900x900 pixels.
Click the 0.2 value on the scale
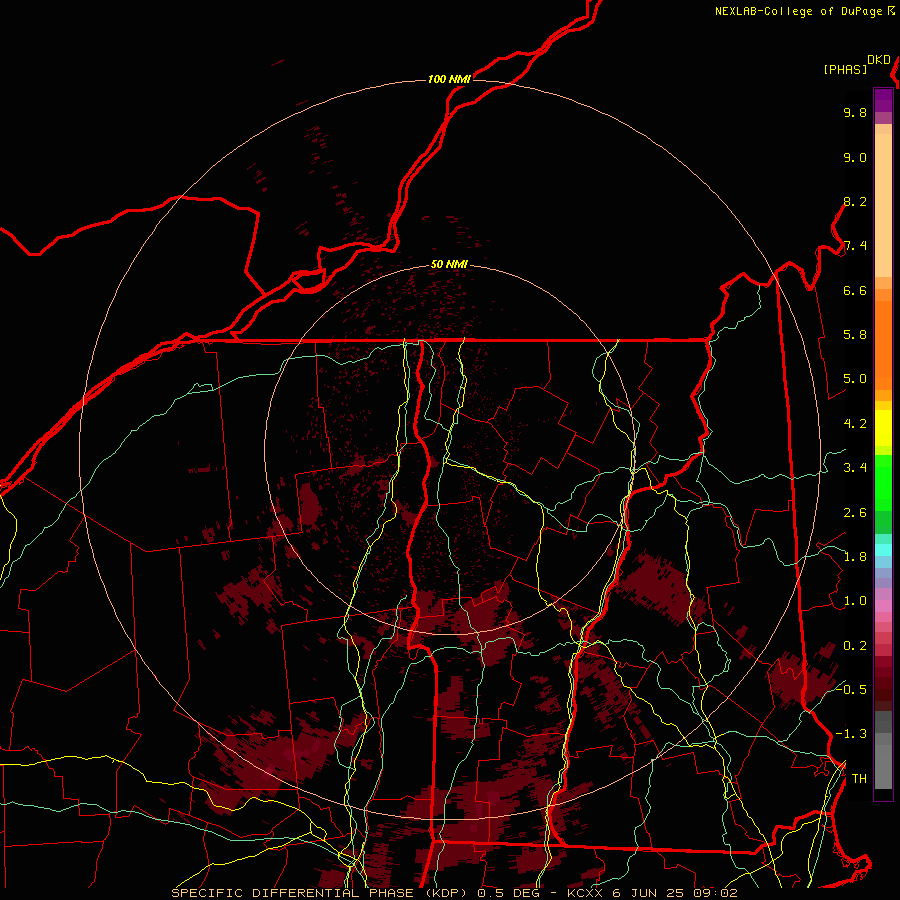coord(855,646)
